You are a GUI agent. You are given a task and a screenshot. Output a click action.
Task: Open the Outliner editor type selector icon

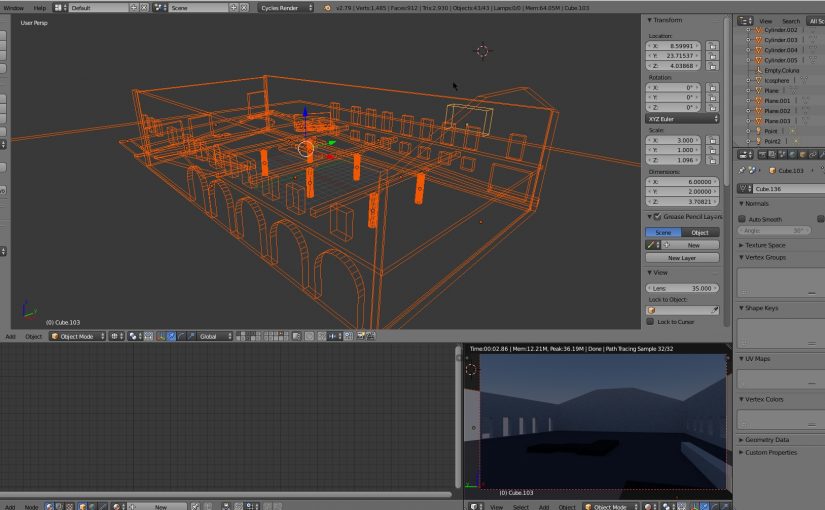tap(744, 20)
